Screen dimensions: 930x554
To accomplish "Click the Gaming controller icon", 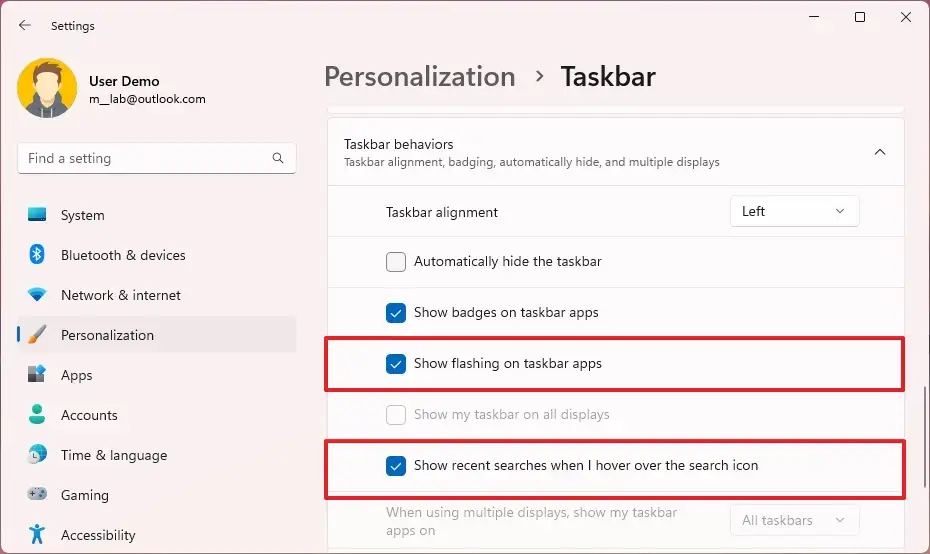I will 37,495.
